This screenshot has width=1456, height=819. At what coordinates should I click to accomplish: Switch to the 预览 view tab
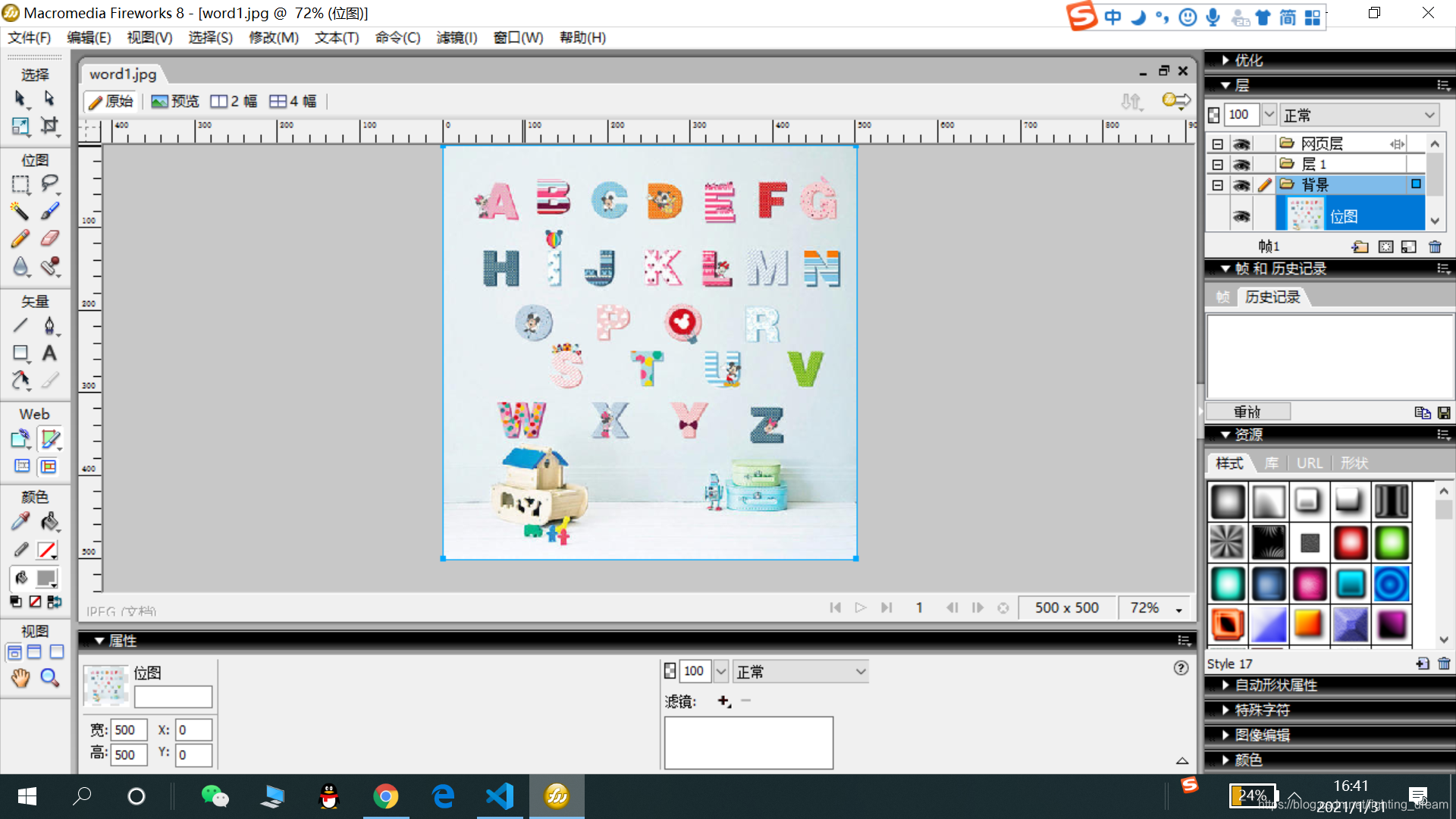(x=175, y=102)
